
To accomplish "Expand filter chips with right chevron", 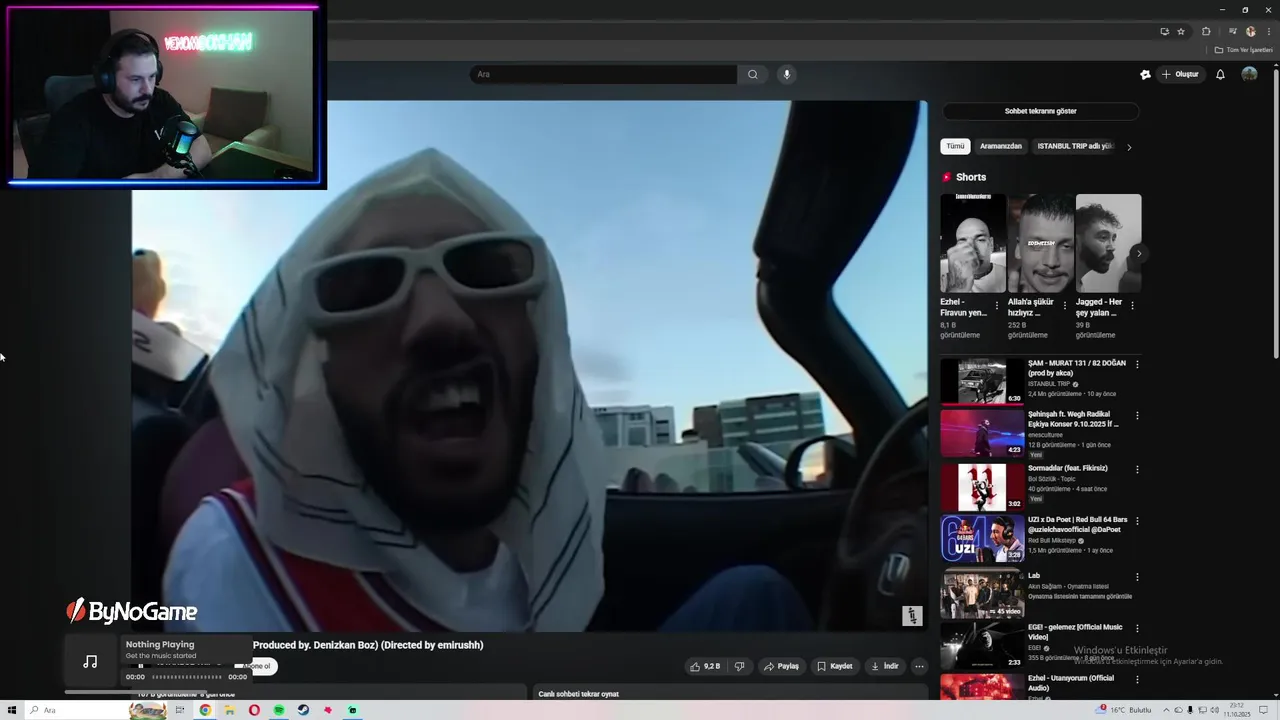I will 1129,147.
